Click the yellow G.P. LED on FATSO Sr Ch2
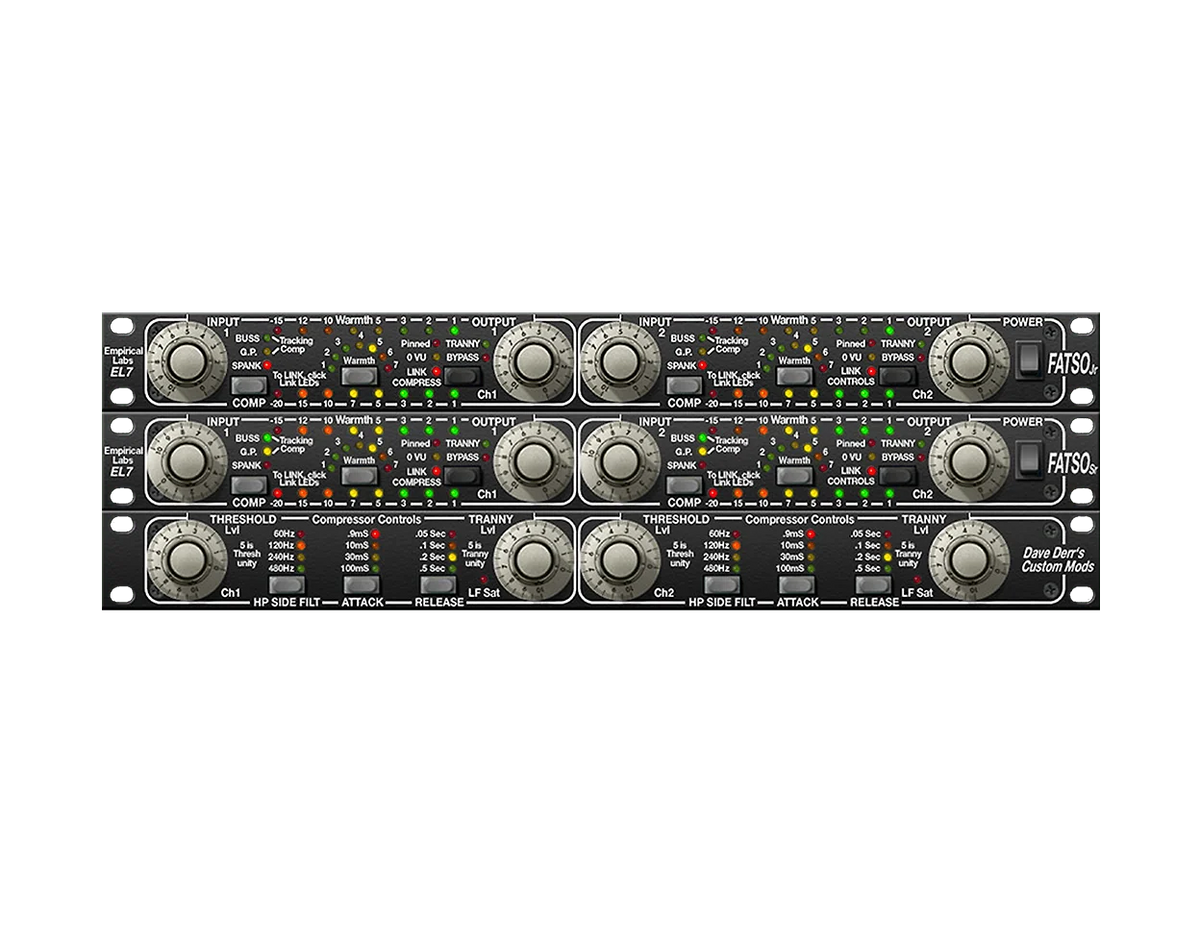This screenshot has width=1200, height=942. (703, 451)
